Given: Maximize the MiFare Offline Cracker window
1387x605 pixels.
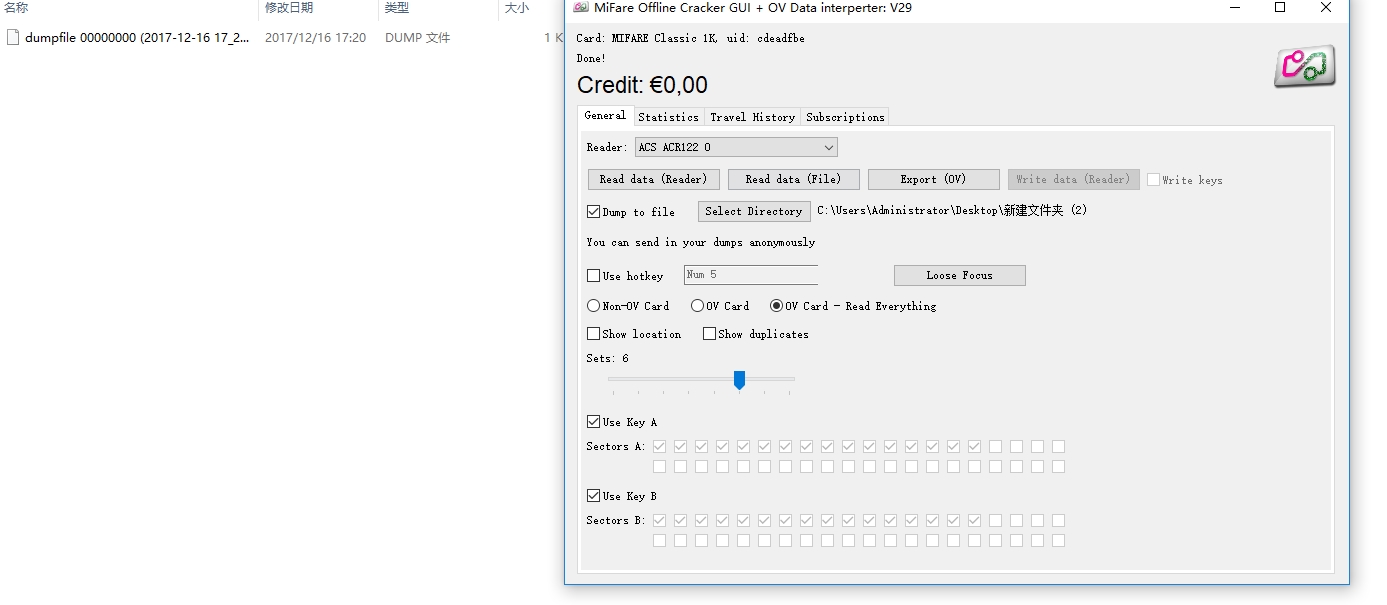Looking at the screenshot, I should coord(1279,8).
